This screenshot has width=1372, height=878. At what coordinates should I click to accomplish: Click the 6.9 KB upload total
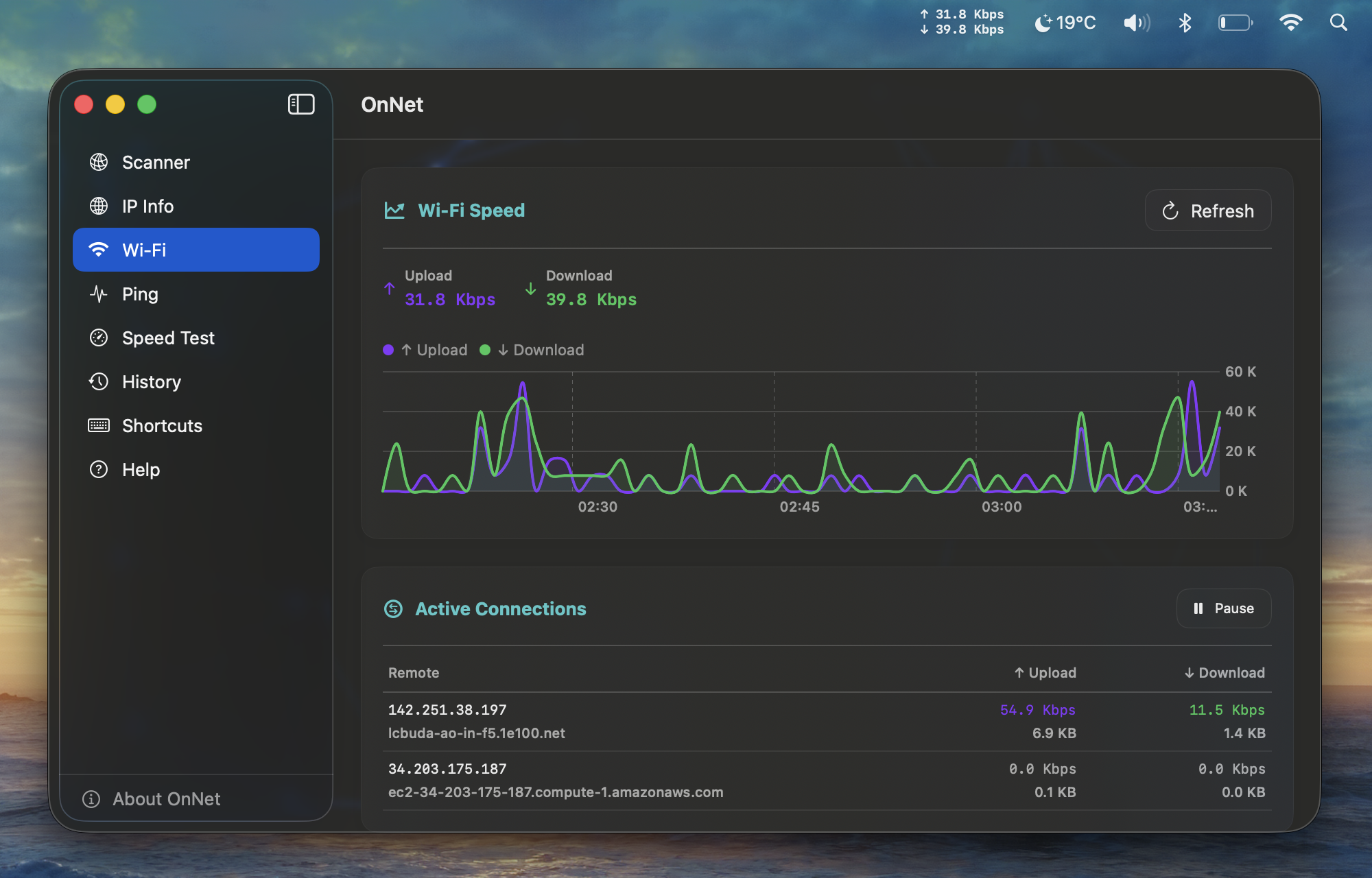pyautogui.click(x=1054, y=733)
